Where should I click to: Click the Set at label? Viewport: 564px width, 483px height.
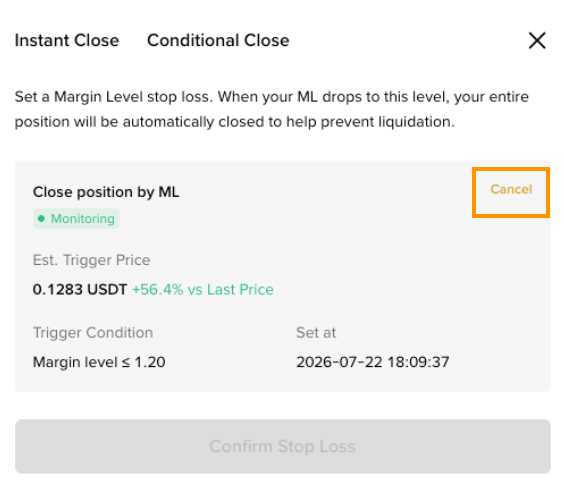click(x=316, y=333)
